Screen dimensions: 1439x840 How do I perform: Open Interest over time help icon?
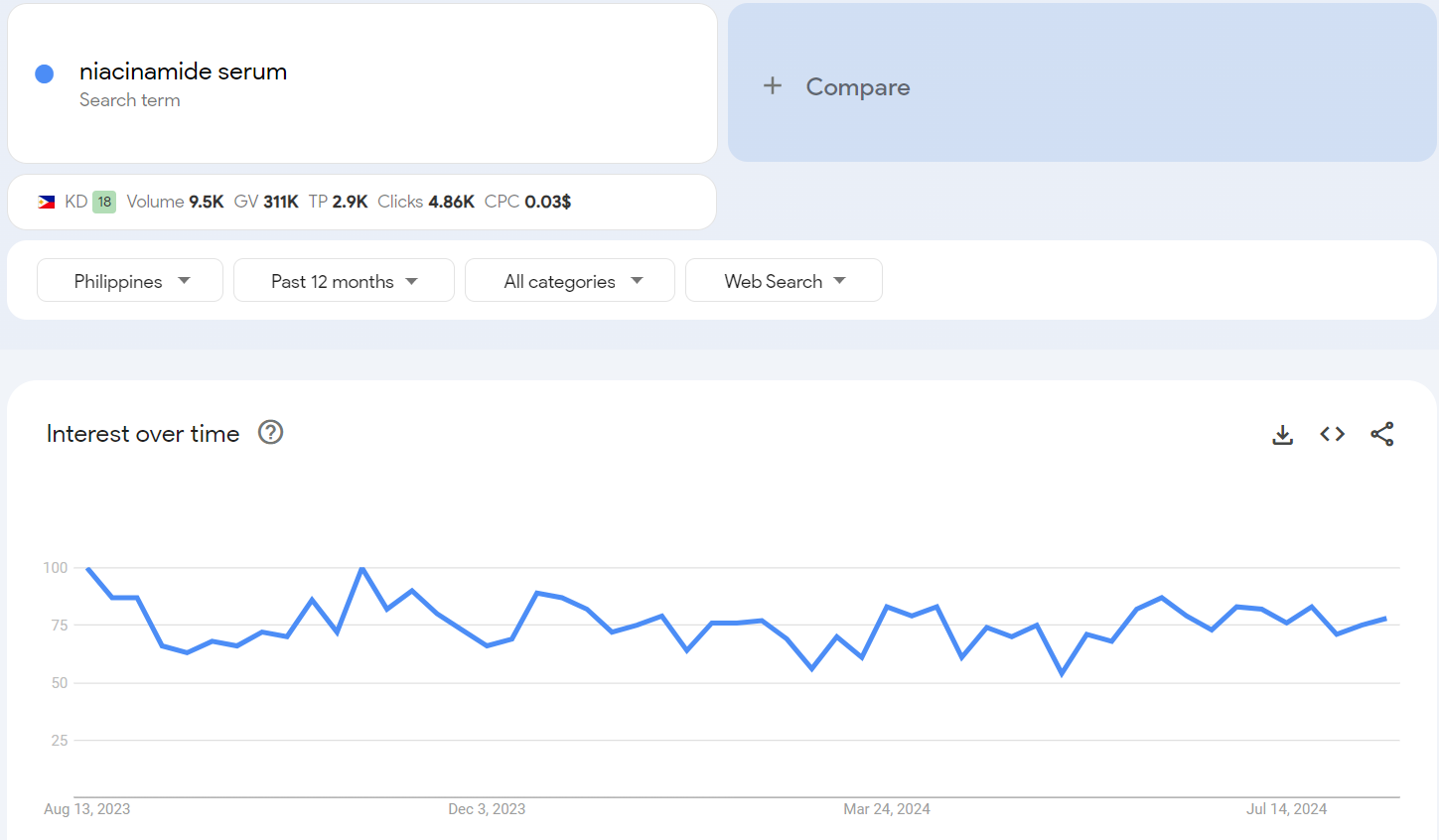tap(270, 433)
